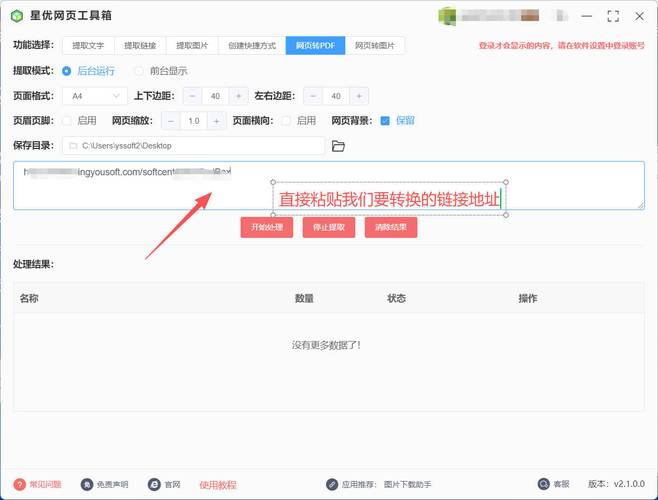Open the 常见问题 link
The width and height of the screenshot is (658, 500).
tap(45, 484)
